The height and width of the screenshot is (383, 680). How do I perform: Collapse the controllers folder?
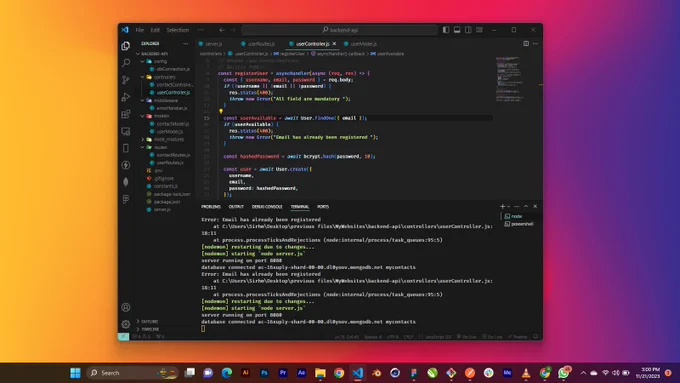(x=164, y=77)
